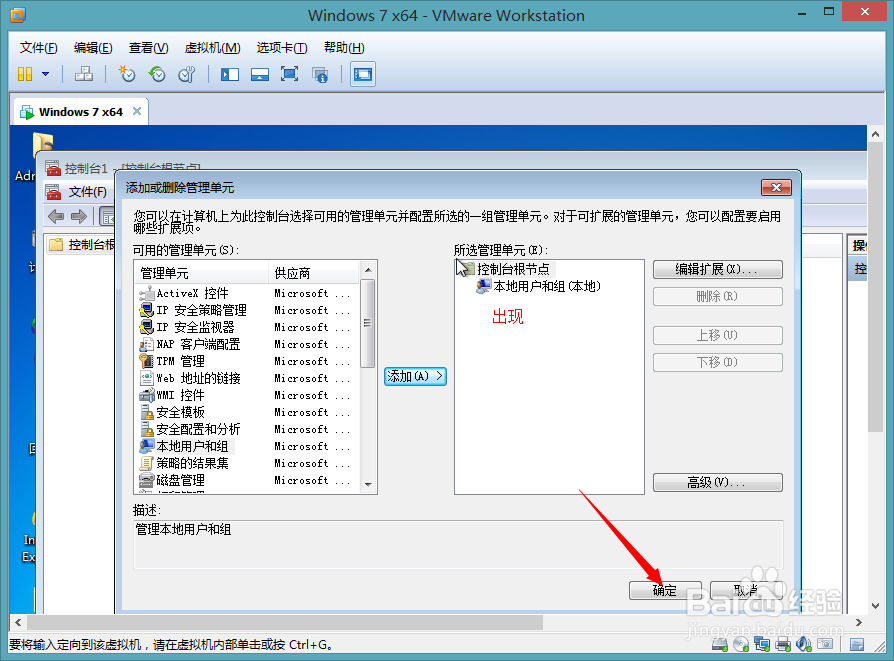Viewport: 894px width, 661px height.
Task: Click the CD/DVD drive status icon
Action: 741,644
